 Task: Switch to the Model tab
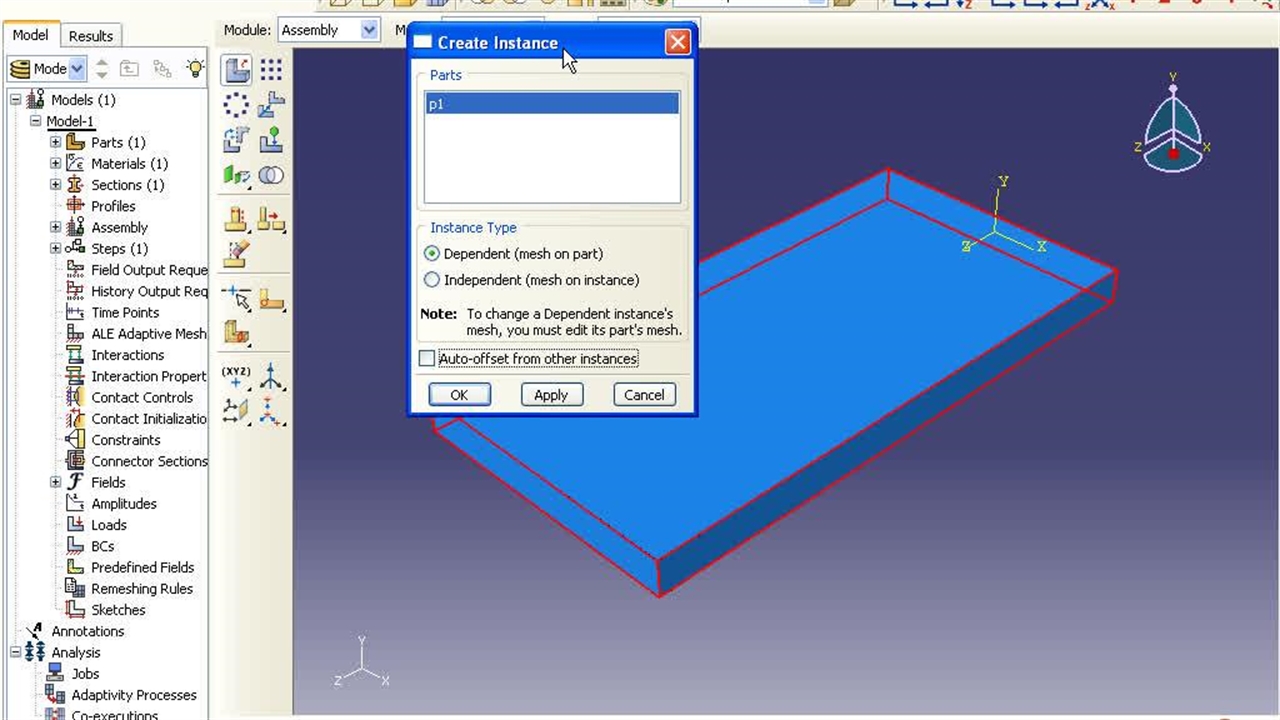[x=30, y=35]
